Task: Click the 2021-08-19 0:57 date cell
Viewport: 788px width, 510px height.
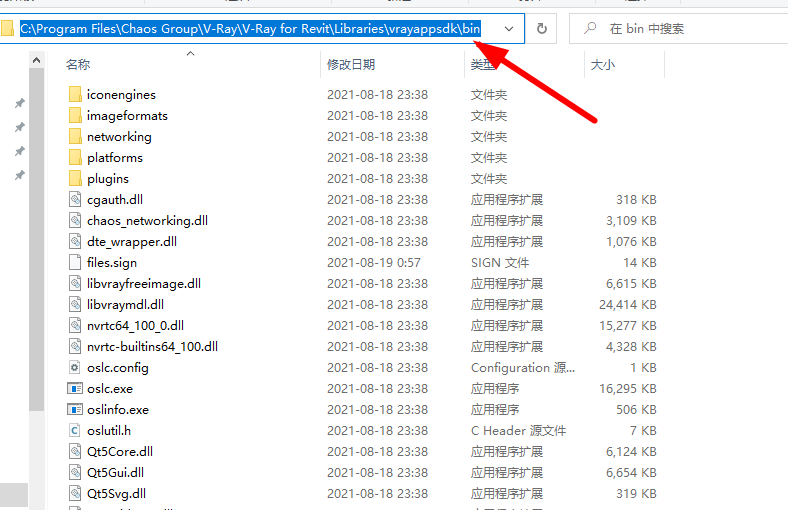Action: pyautogui.click(x=373, y=263)
